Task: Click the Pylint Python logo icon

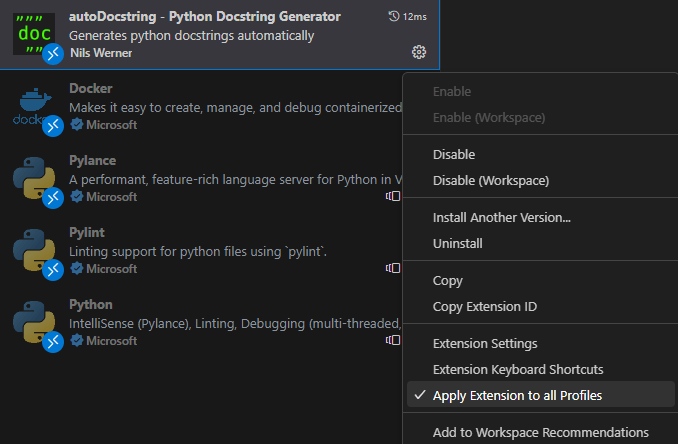Action: pos(34,250)
